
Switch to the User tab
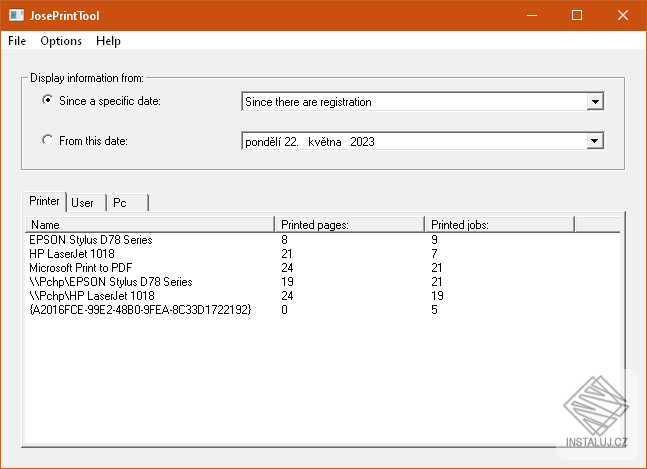(82, 203)
